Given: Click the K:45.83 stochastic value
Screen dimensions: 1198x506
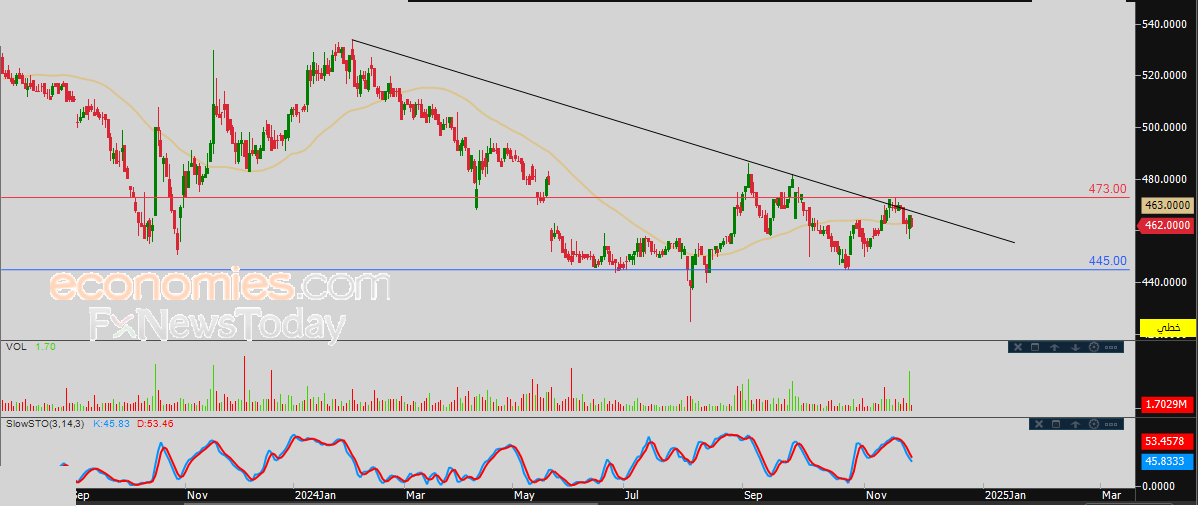Looking at the screenshot, I should coord(111,423).
